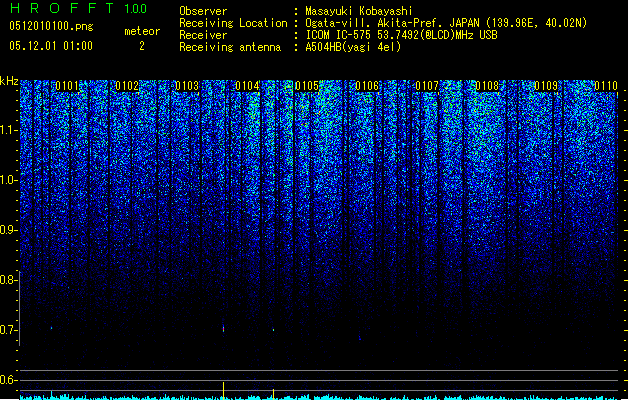The width and height of the screenshot is (629, 400).
Task: Click the 0106 time marker
Action: click(367, 86)
